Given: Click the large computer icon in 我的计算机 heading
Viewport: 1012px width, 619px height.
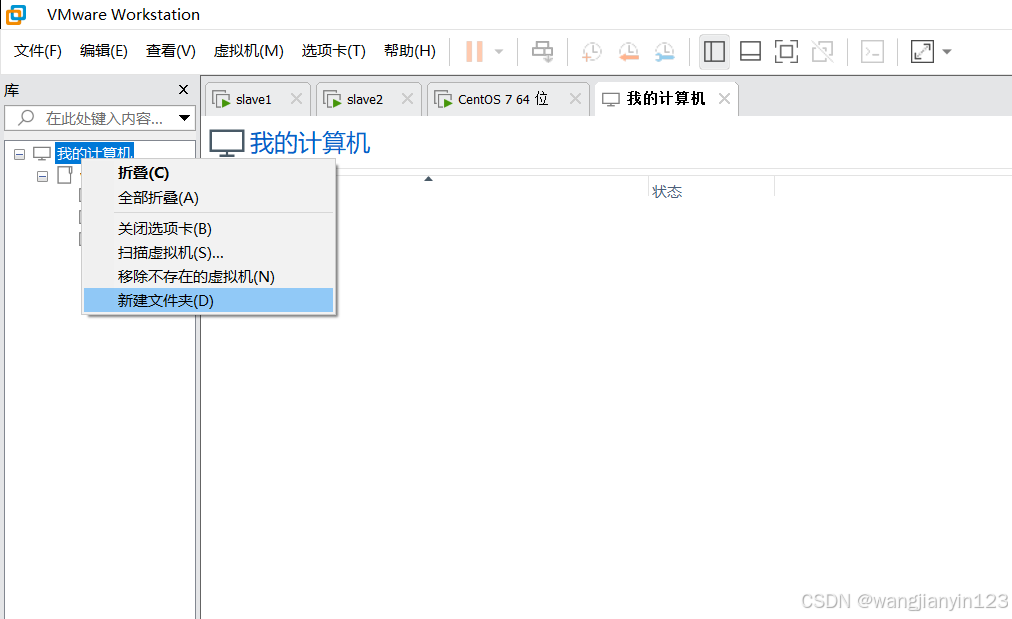Looking at the screenshot, I should click(x=227, y=143).
